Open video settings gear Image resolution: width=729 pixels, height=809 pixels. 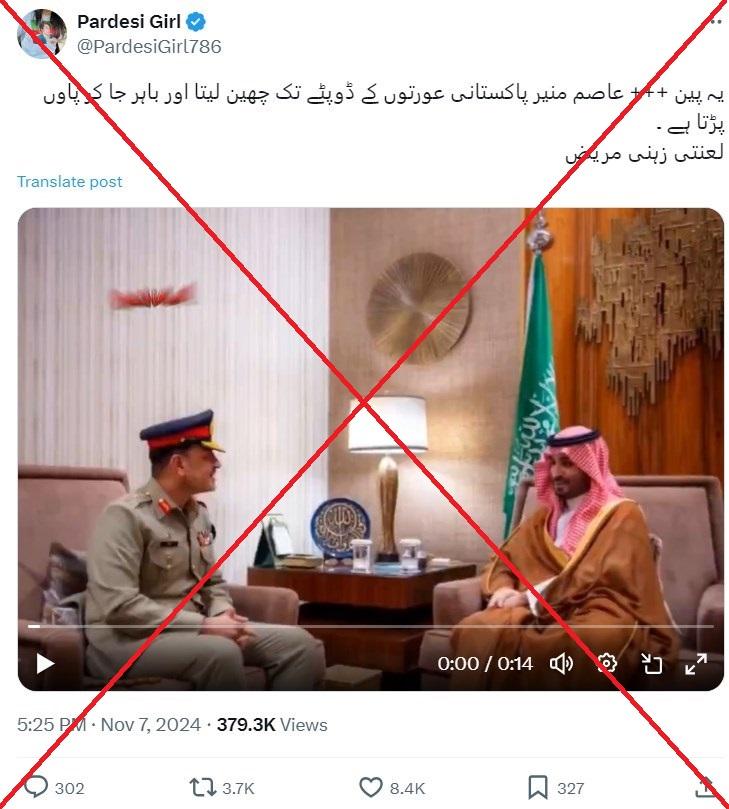(607, 663)
